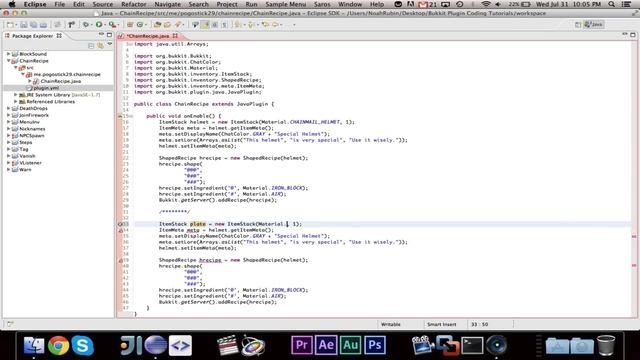640x360 pixels.
Task: Select the Vanish project
Action: coord(27,156)
